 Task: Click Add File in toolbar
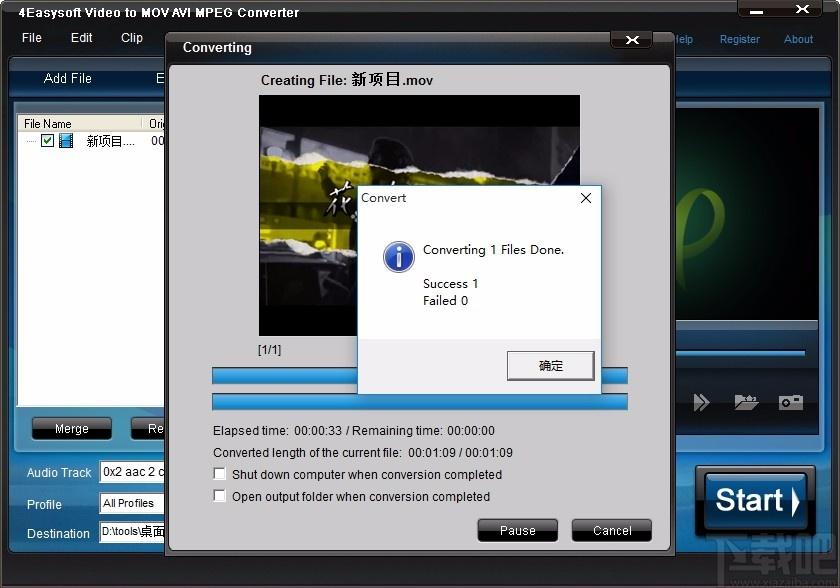click(68, 78)
